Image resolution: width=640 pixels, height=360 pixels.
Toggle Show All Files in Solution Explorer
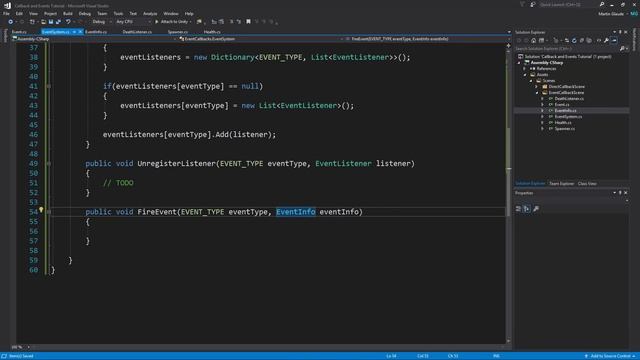(x=589, y=40)
